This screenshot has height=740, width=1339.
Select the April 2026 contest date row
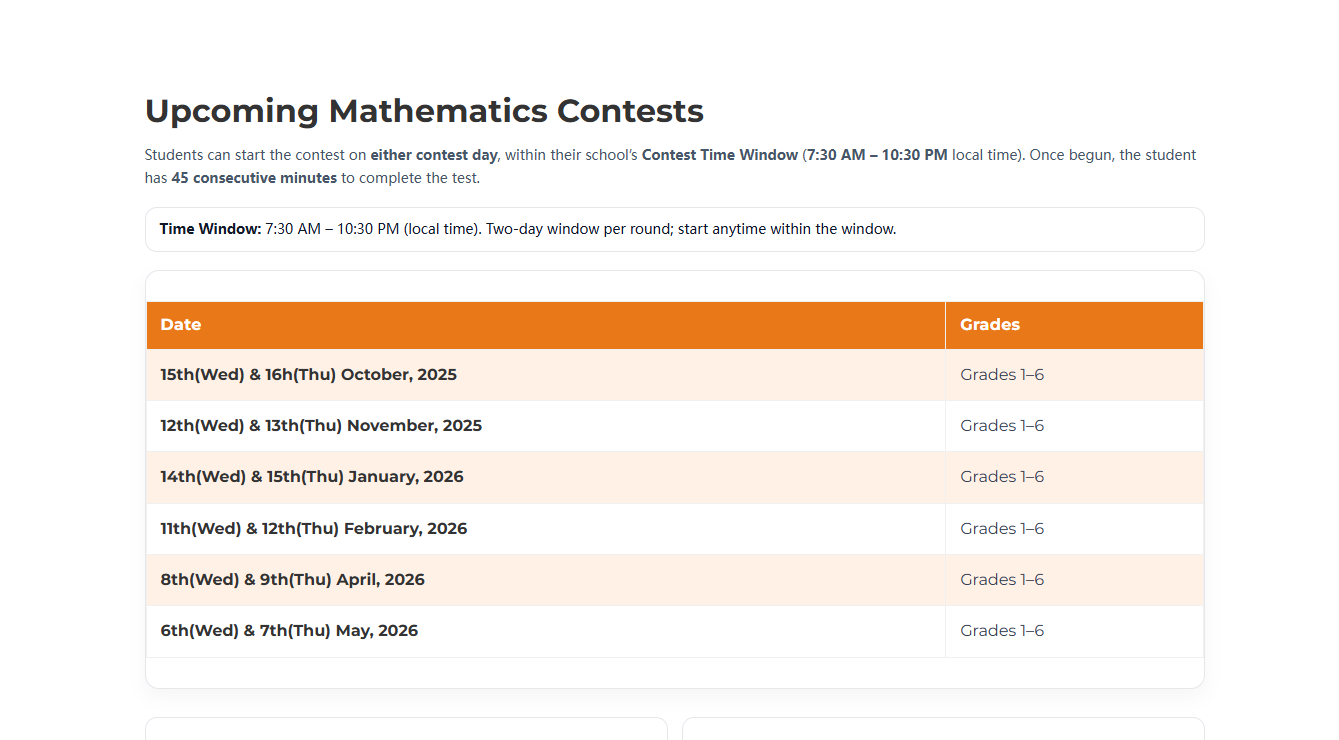pyautogui.click(x=292, y=580)
